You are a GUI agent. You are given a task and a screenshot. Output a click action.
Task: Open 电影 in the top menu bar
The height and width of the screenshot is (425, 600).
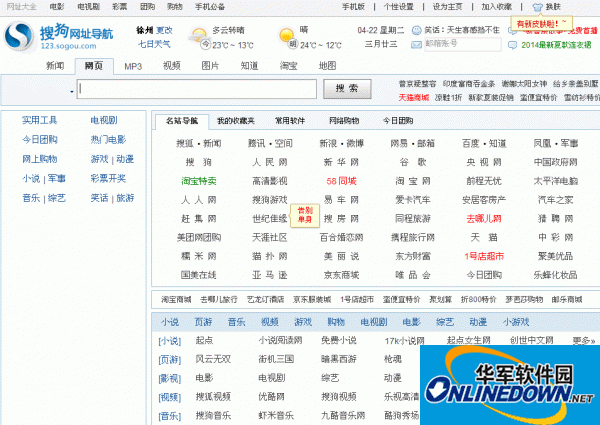(57, 7)
